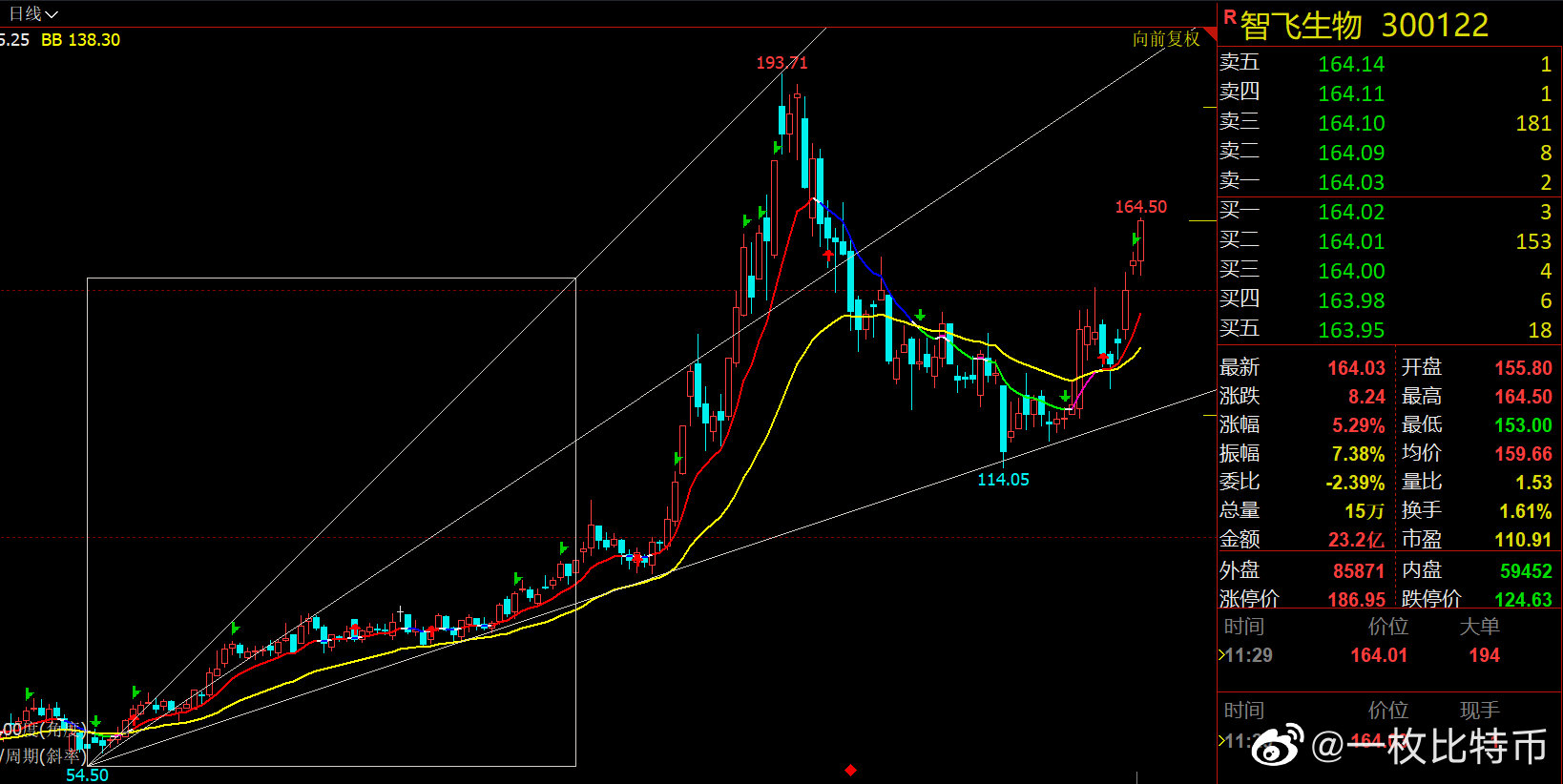Viewport: 1563px width, 784px height.
Task: Click the 卖一 row label
Action: [1240, 180]
